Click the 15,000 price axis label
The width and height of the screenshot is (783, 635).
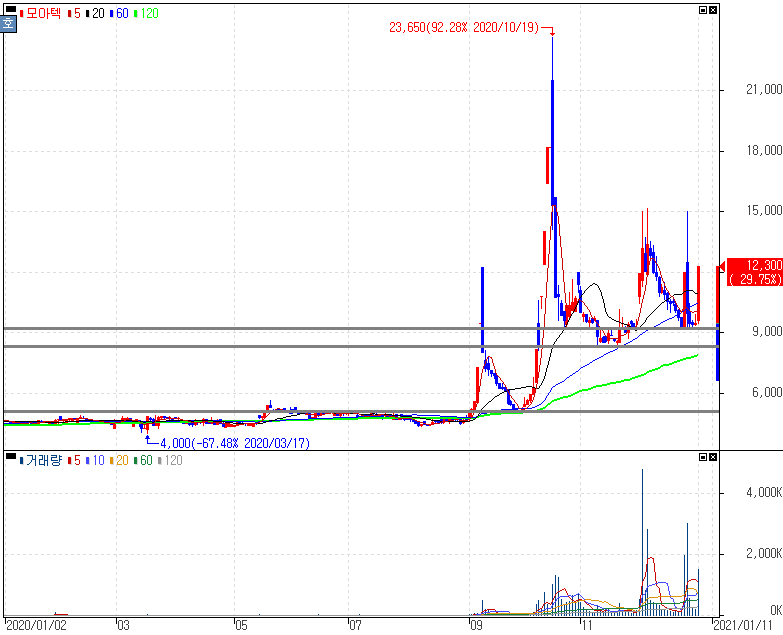[764, 211]
